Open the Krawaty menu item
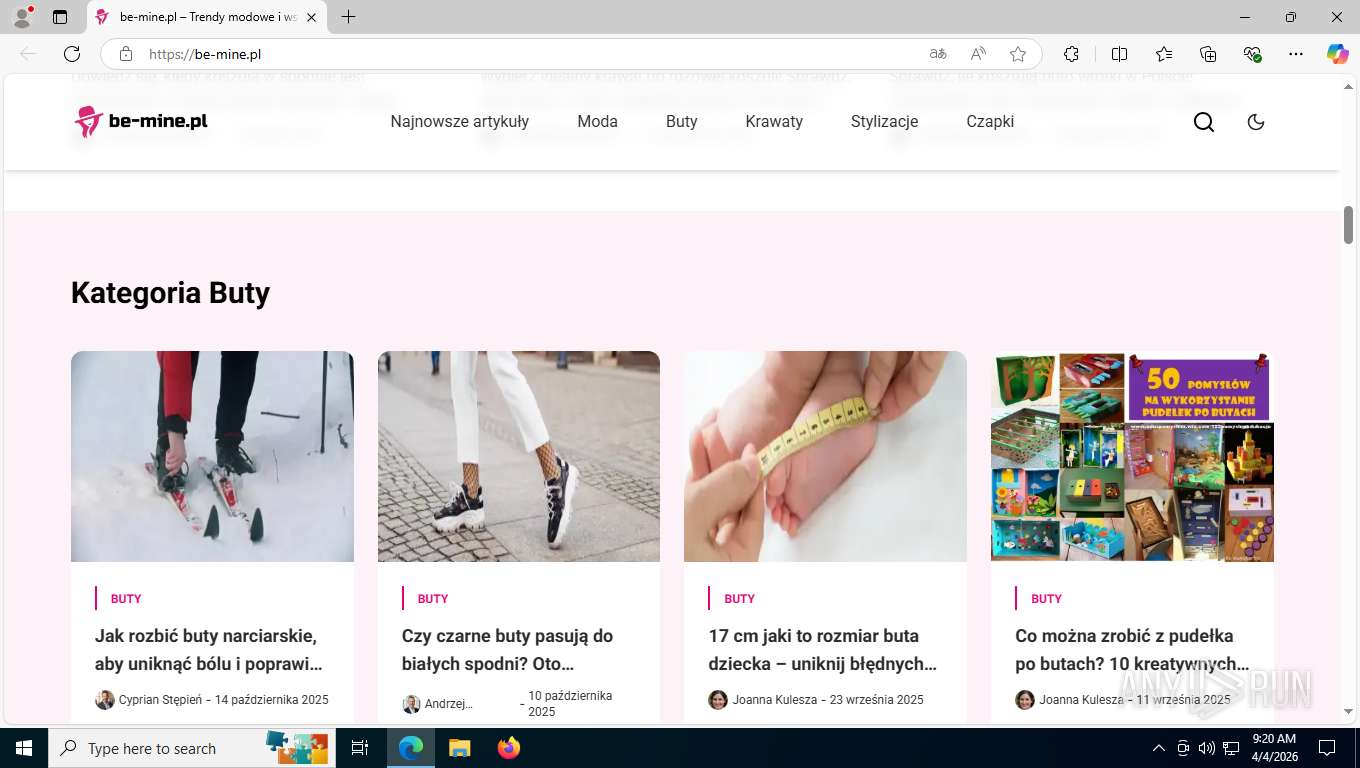This screenshot has width=1360, height=768. point(774,122)
